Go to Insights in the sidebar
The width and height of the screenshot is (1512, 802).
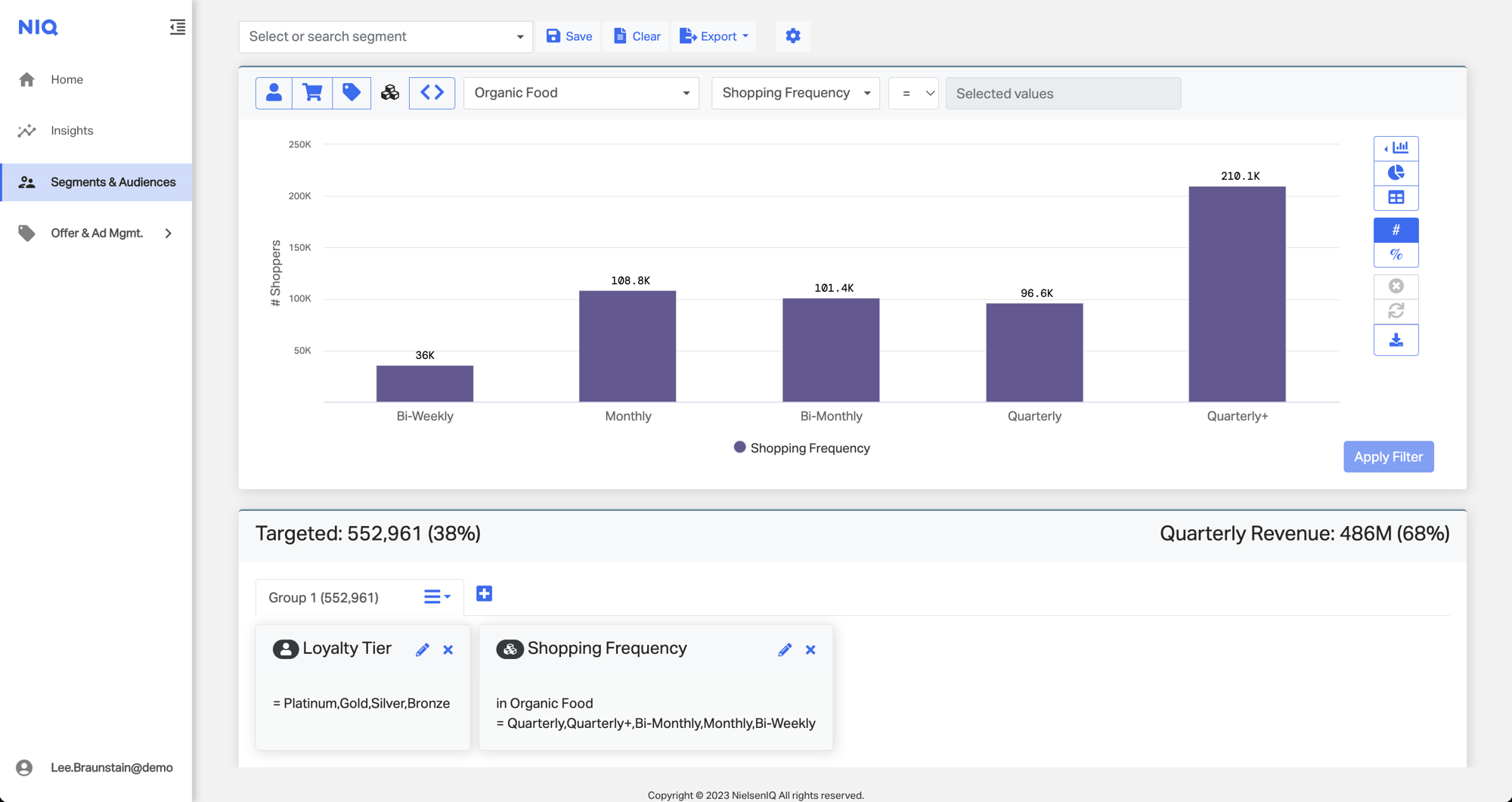[72, 131]
